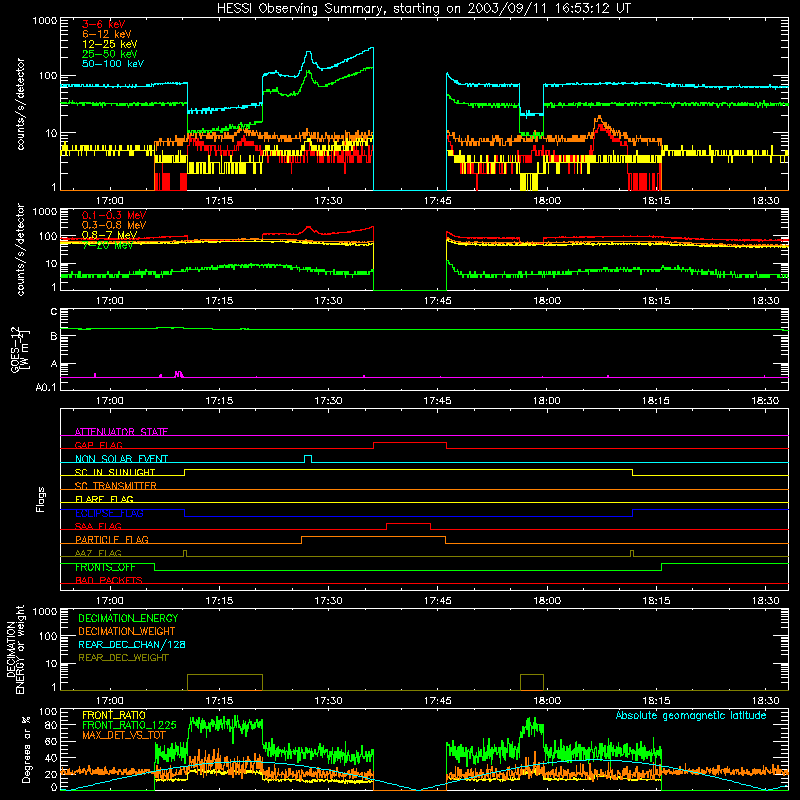800x800 pixels.
Task: Click the REAR_DEC_CHAN/128 legend label
Action: (x=132, y=645)
